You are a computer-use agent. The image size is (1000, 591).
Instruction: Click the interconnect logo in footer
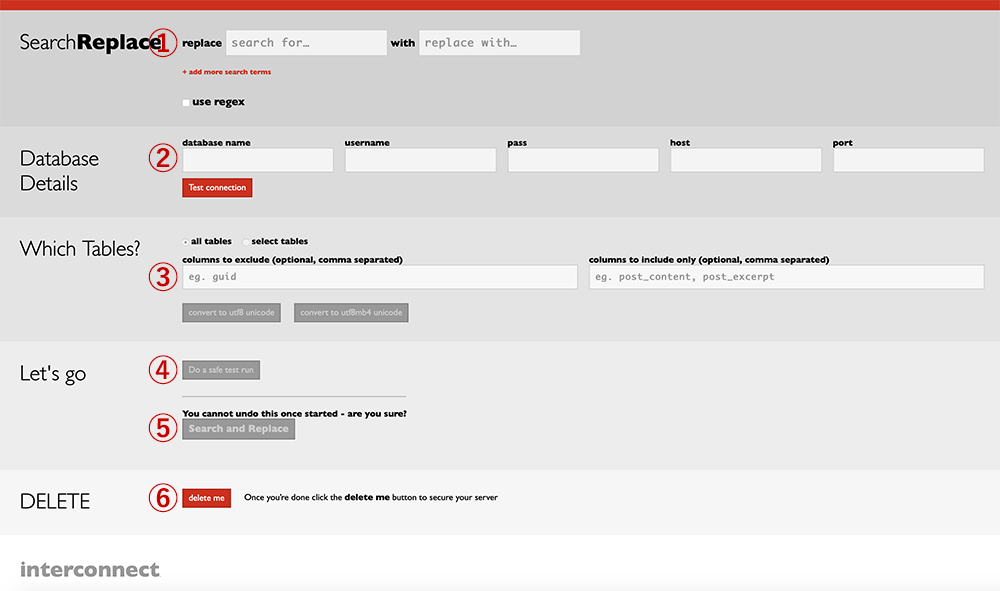pyautogui.click(x=90, y=570)
